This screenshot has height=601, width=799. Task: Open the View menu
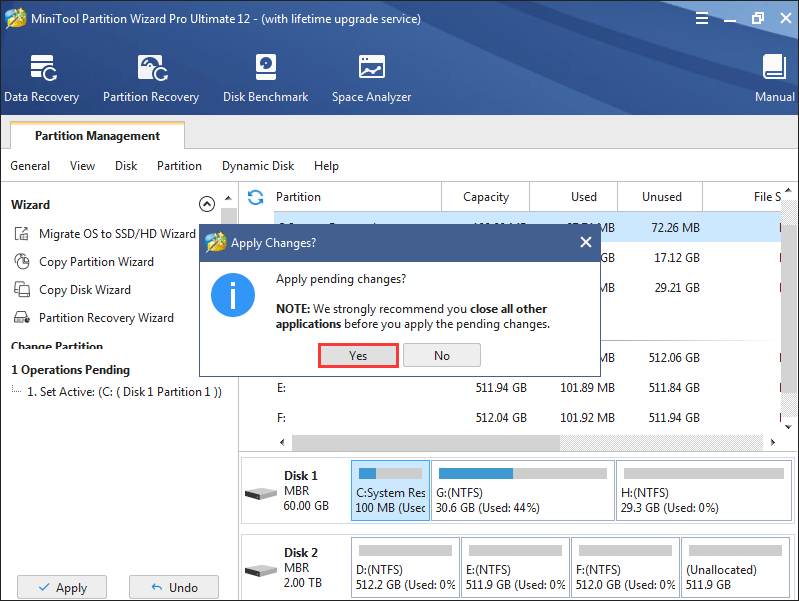click(82, 166)
